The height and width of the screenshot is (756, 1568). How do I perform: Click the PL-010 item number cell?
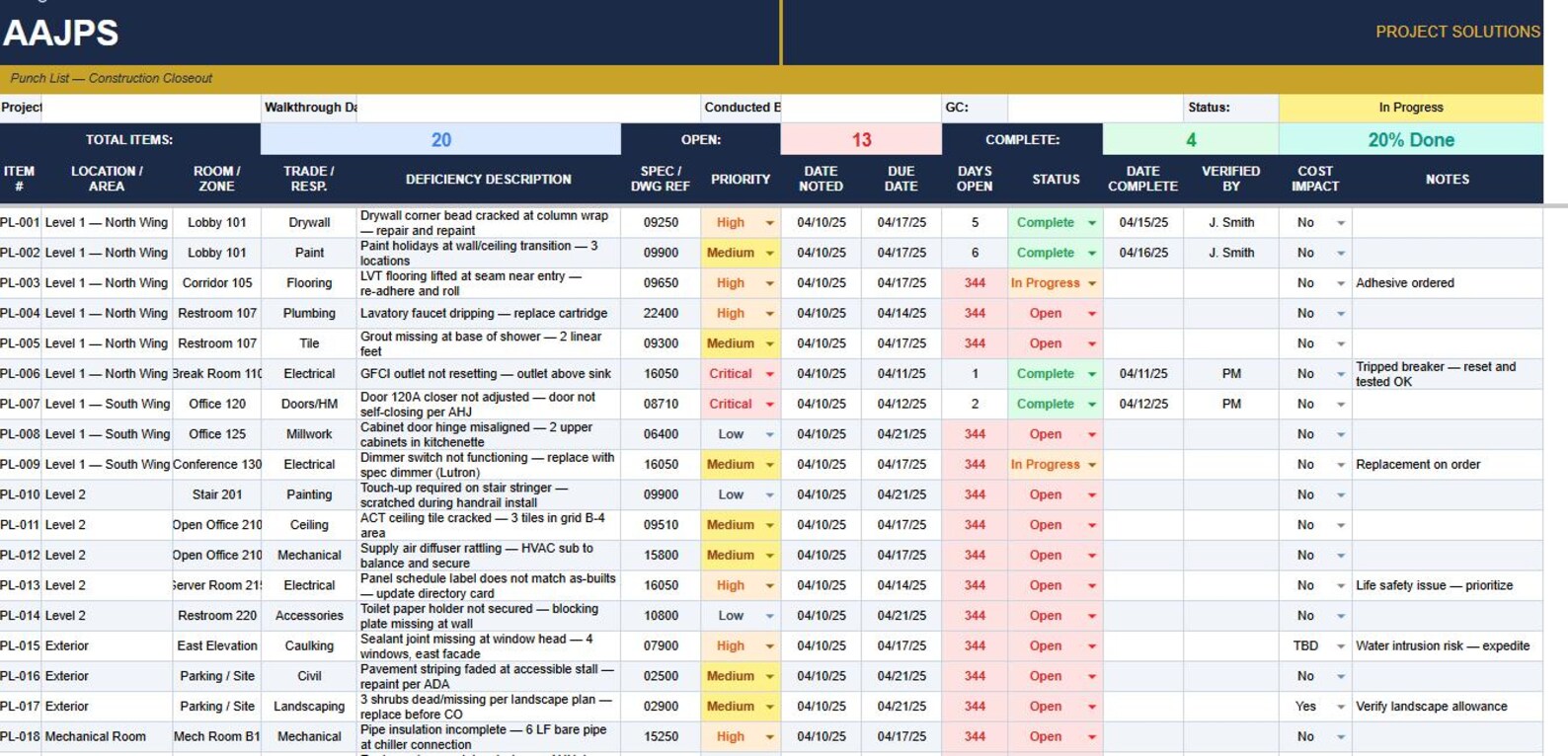pos(20,495)
